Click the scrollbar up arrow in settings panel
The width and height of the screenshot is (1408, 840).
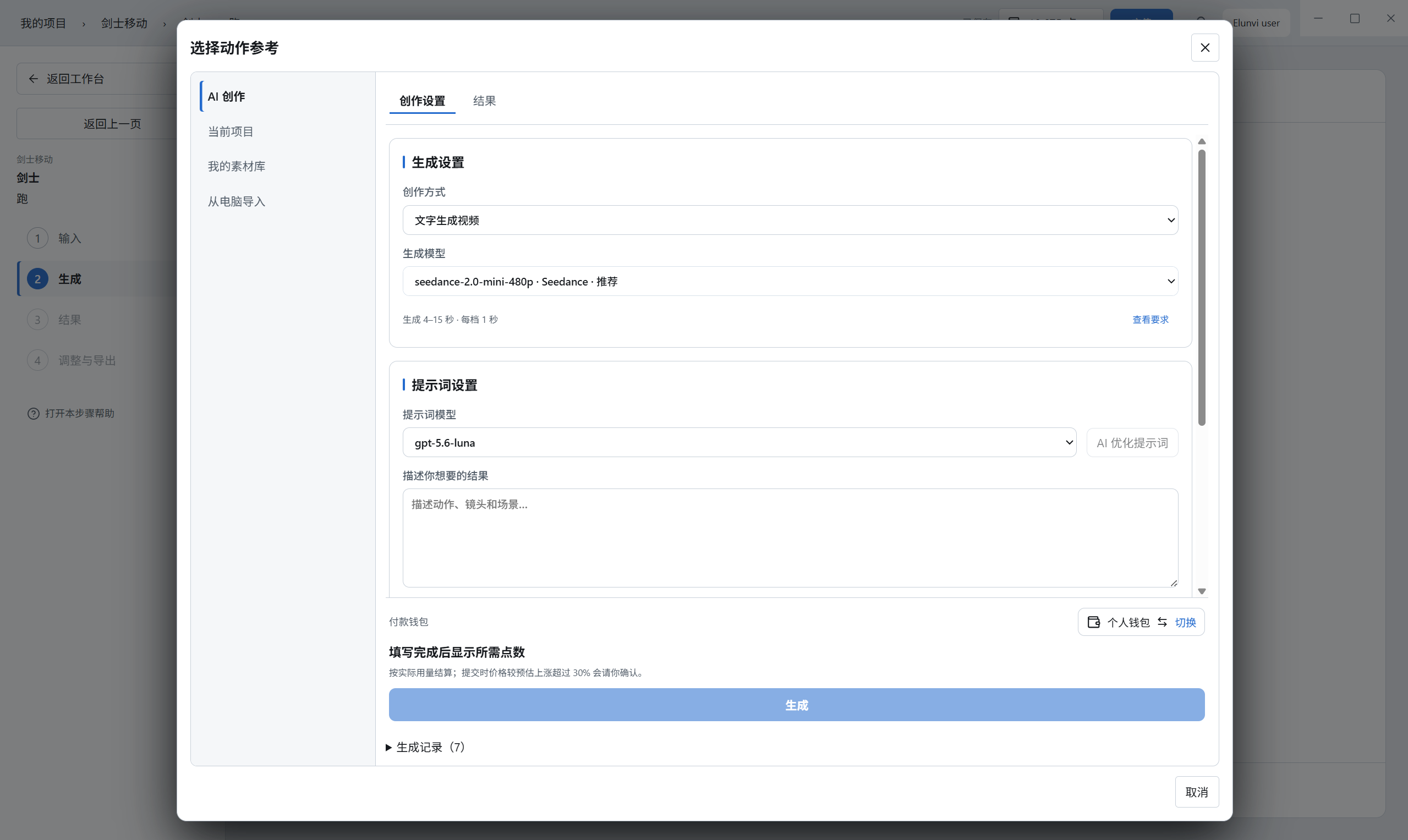point(1201,141)
